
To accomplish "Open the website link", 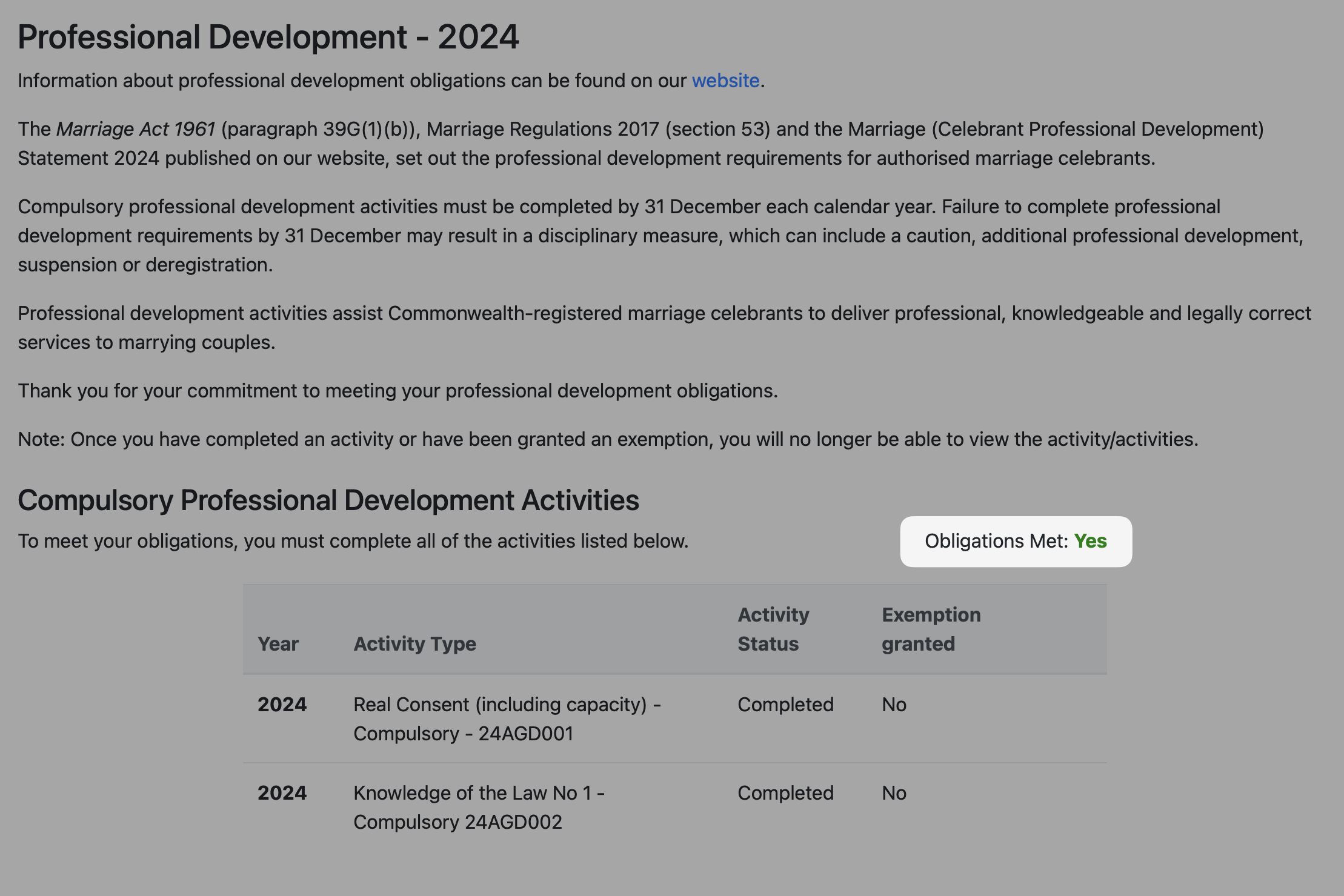I will 725,81.
